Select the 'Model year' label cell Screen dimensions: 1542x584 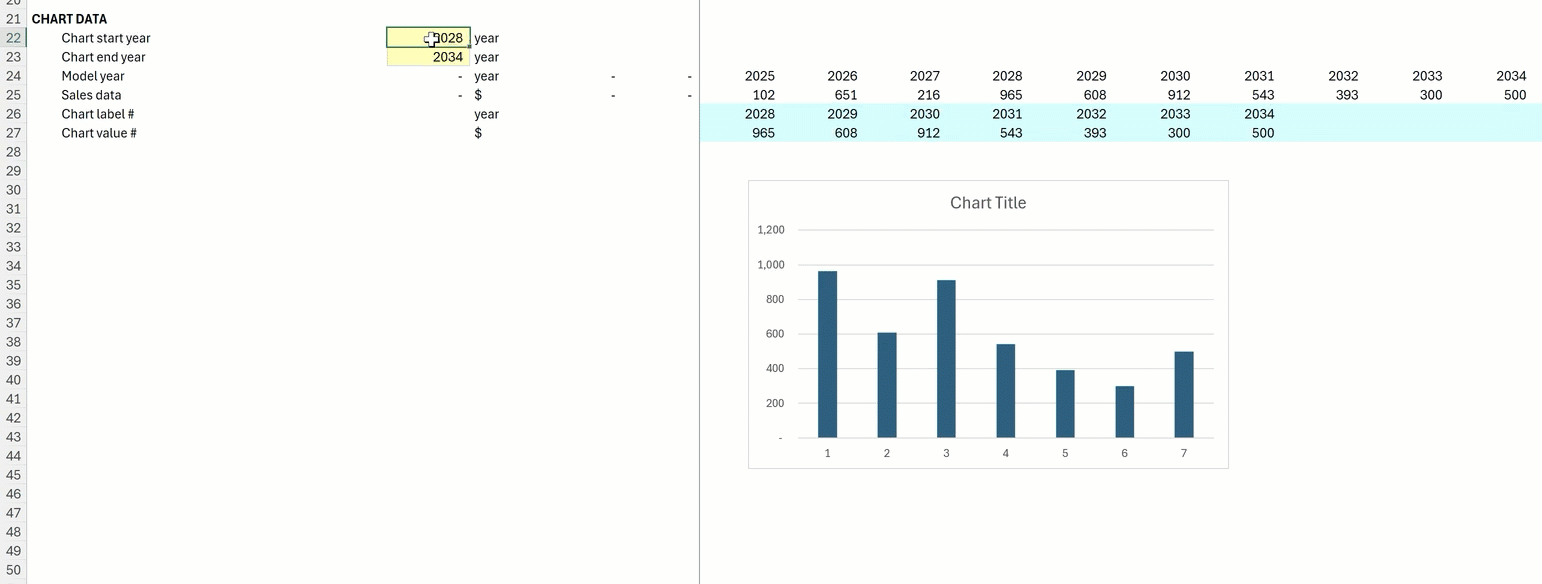click(93, 76)
